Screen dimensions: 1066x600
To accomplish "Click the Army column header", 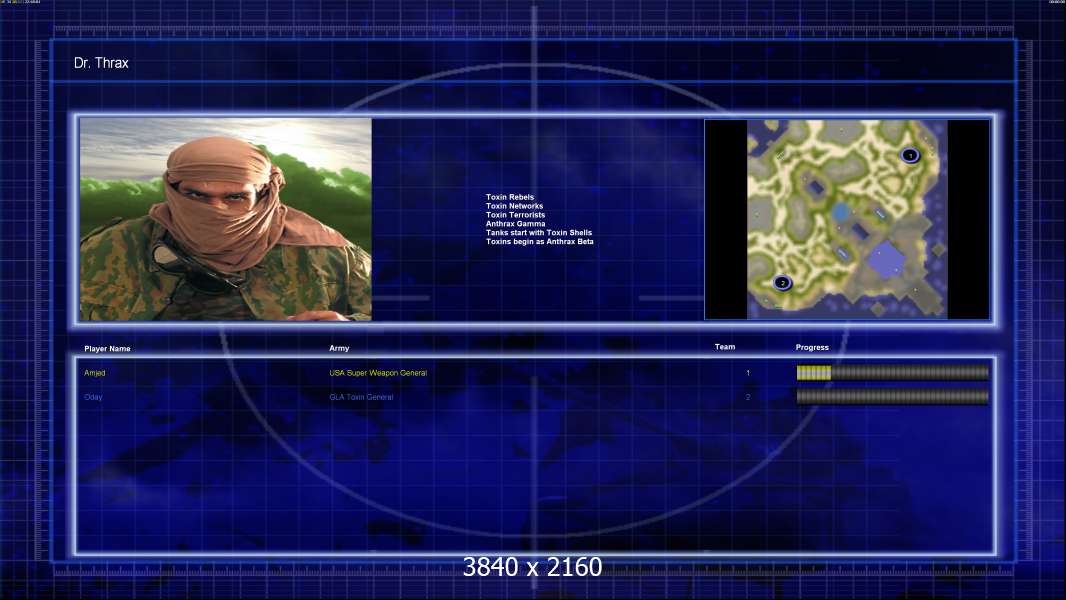I will click(339, 348).
